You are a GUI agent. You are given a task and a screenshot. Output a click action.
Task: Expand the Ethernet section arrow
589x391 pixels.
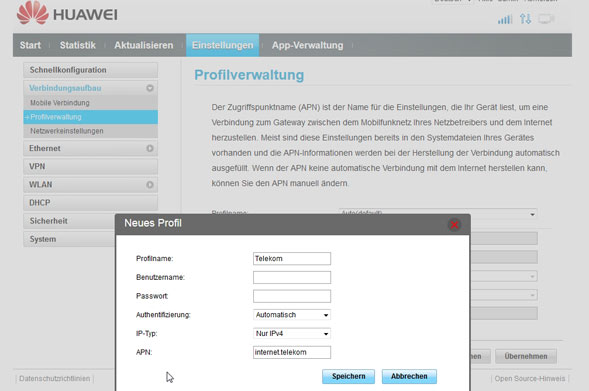click(150, 148)
